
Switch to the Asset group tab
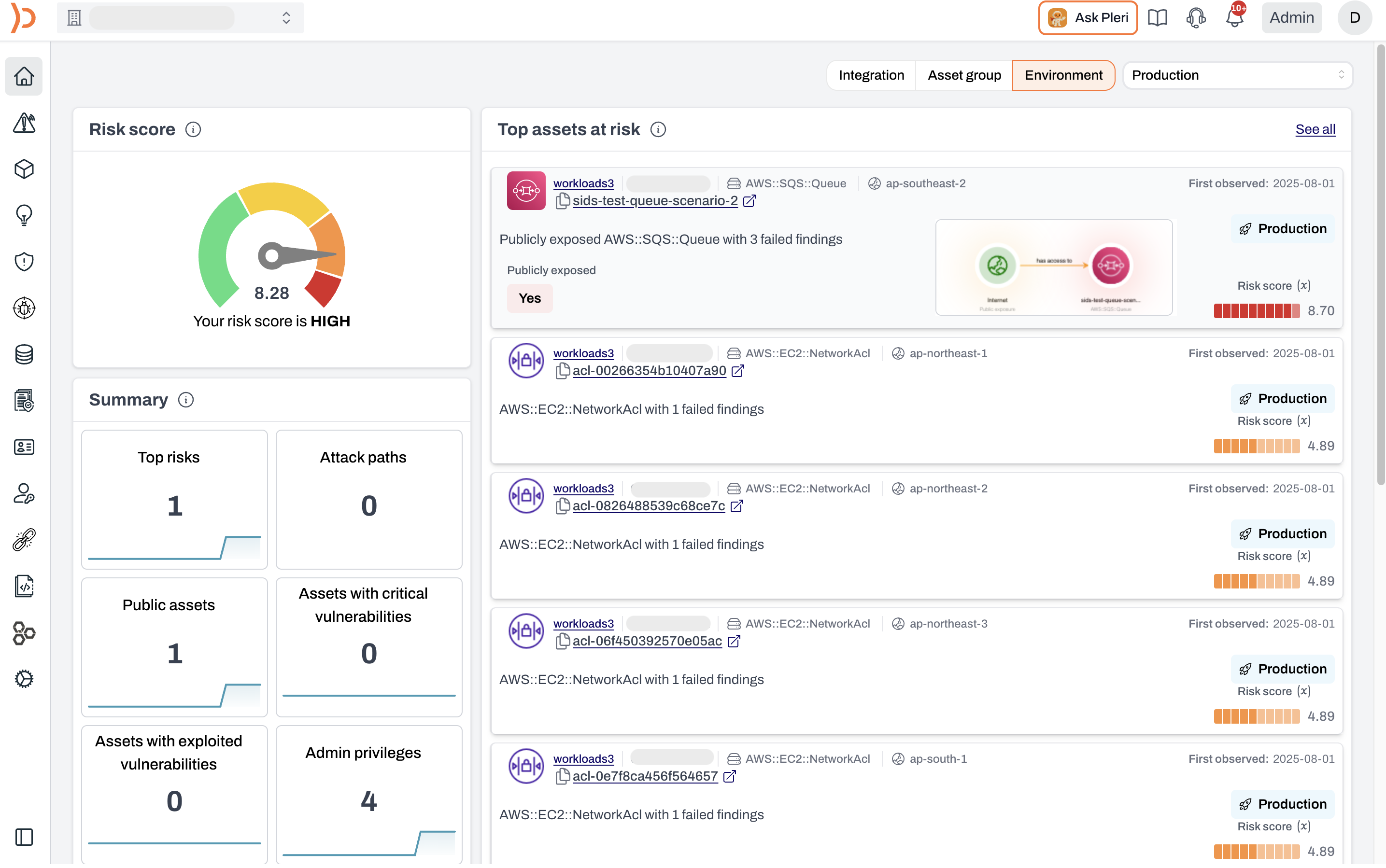[x=963, y=75]
